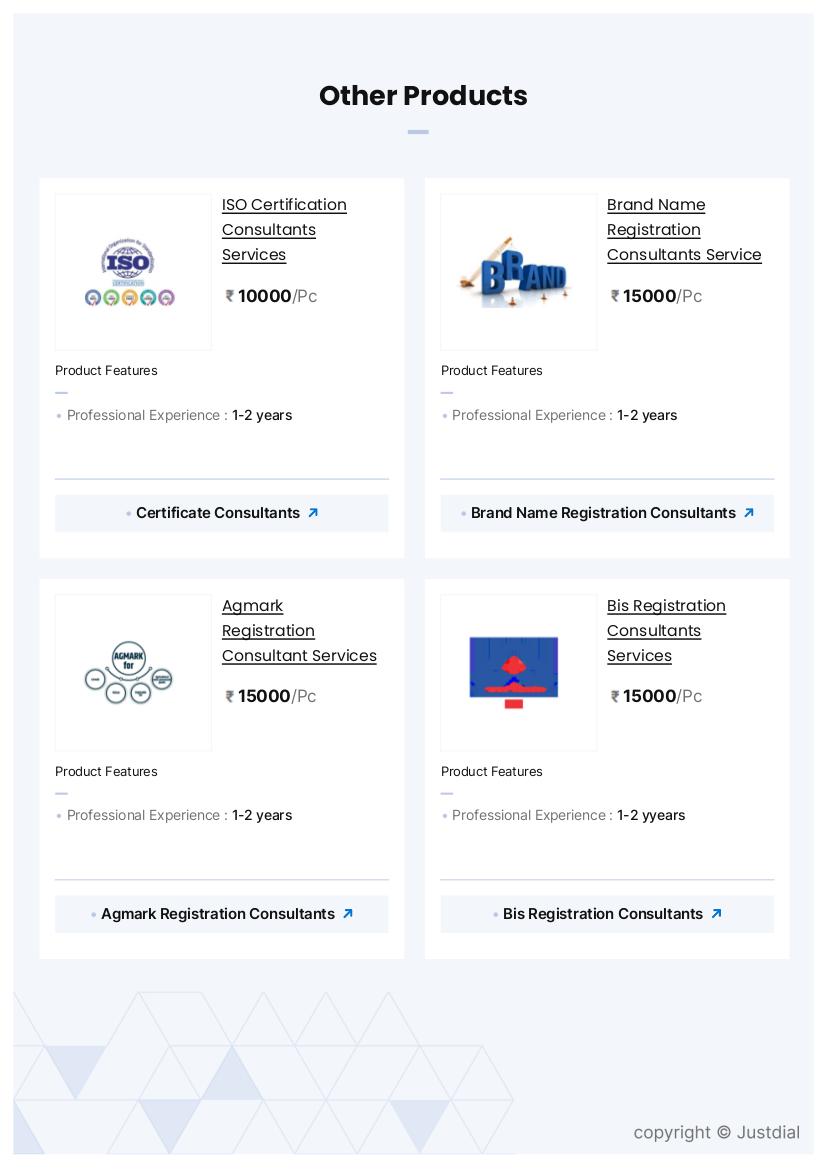Open the blue BRAND product image
The height and width of the screenshot is (1170, 827).
coord(518,272)
